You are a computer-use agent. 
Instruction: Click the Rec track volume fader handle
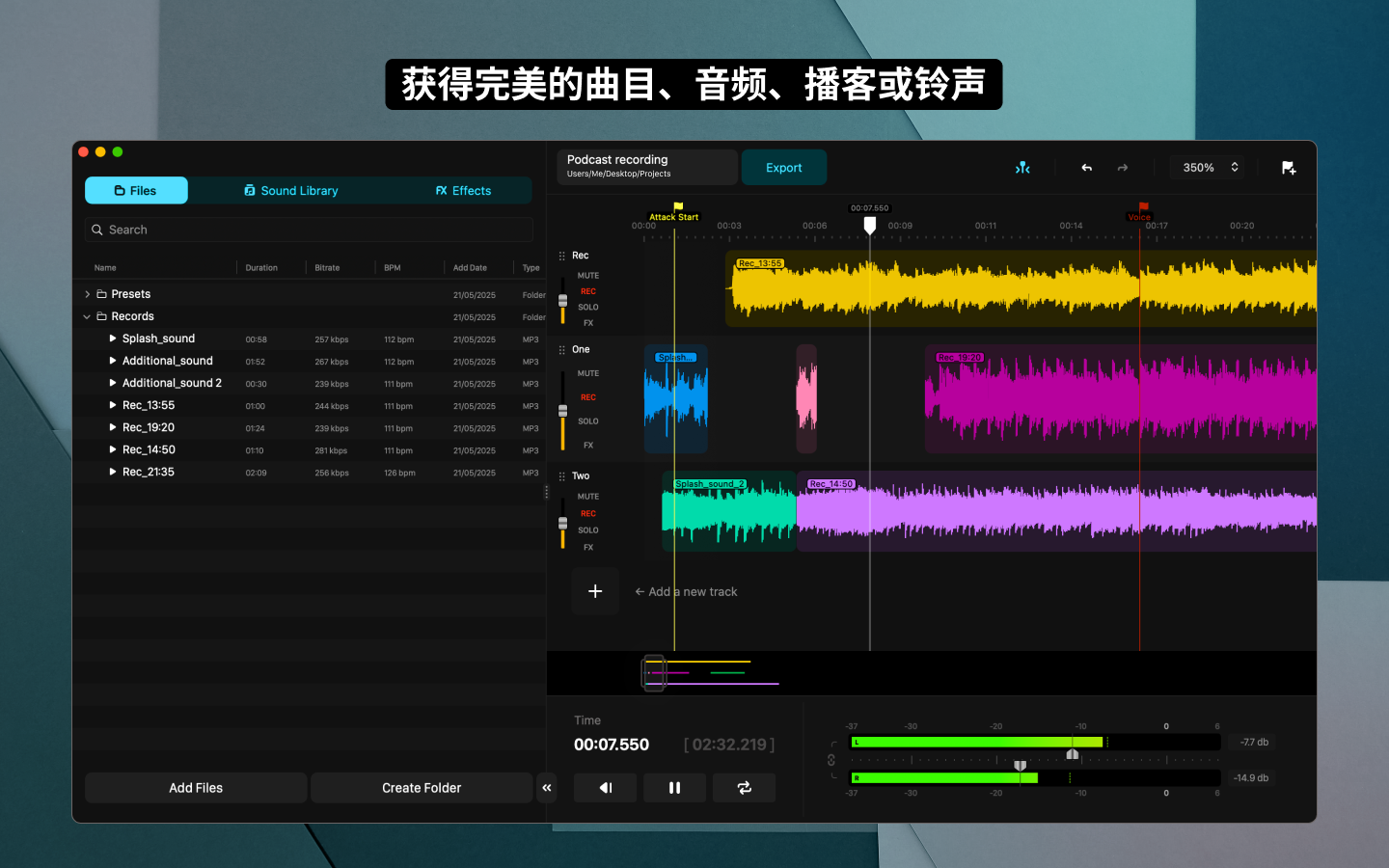[x=563, y=301]
